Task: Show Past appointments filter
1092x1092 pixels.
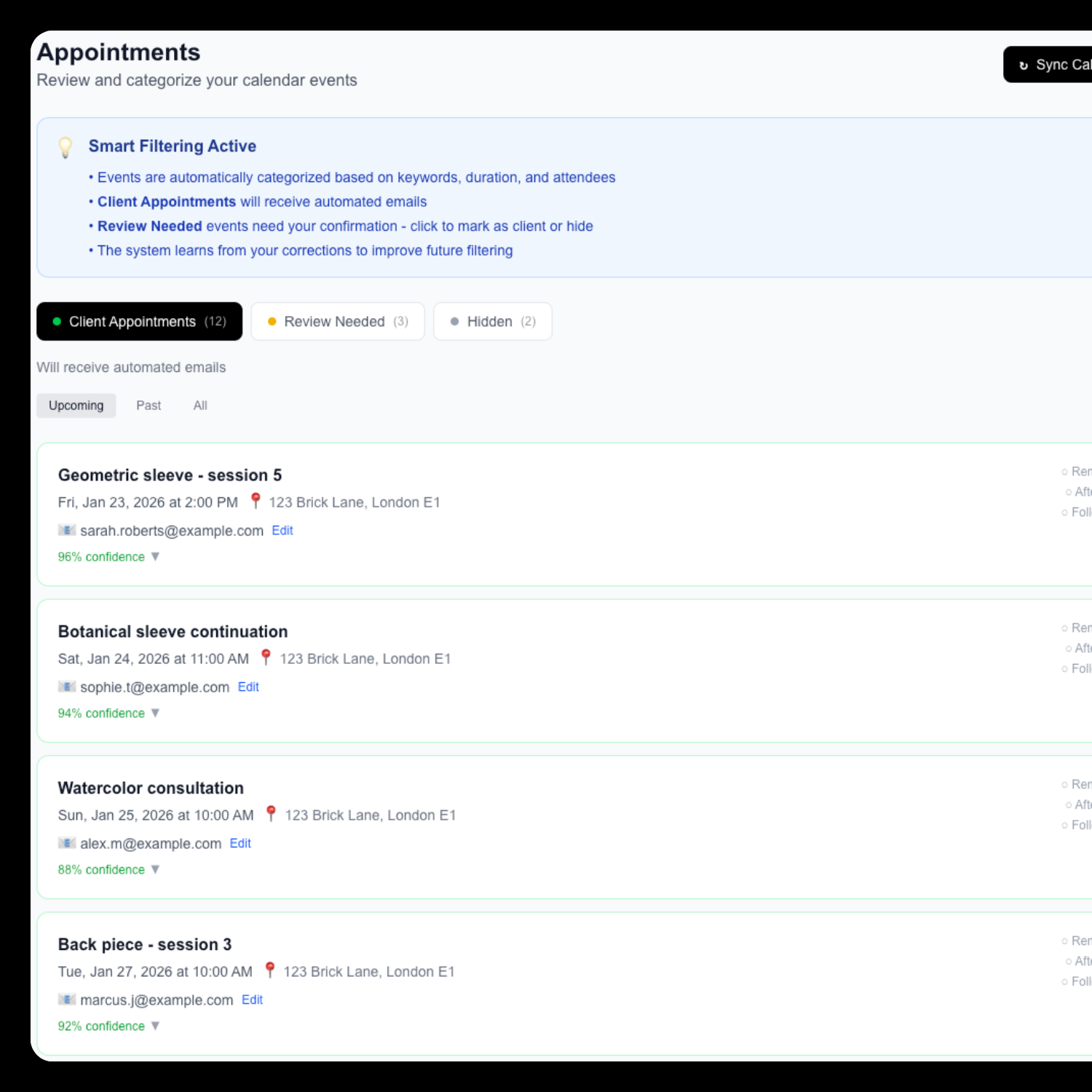Action: point(149,405)
